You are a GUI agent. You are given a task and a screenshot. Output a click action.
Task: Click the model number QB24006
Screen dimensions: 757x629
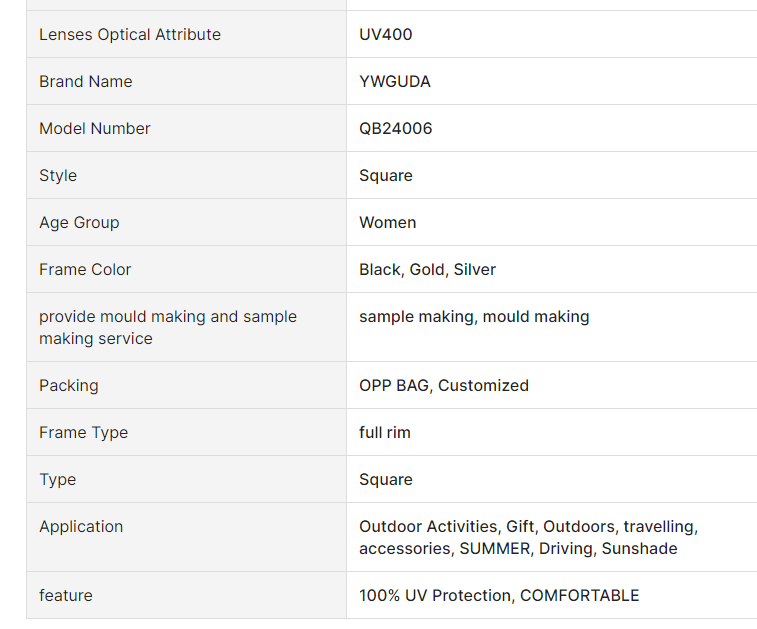396,129
